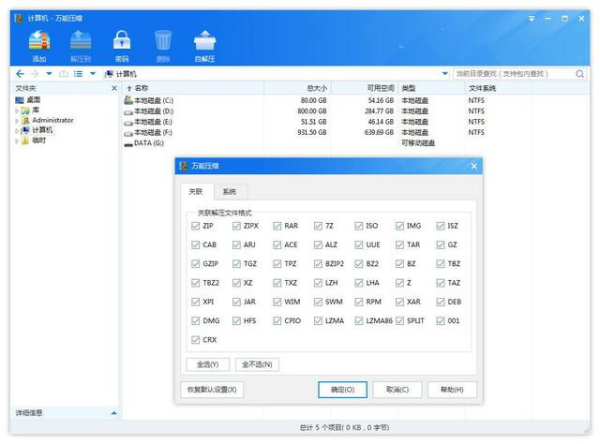Click the 解压到 (Extract to) toolbar icon

pos(80,40)
